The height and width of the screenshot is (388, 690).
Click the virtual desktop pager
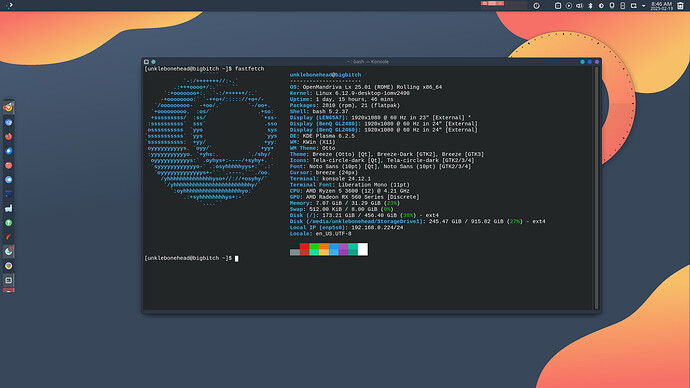[504, 5]
